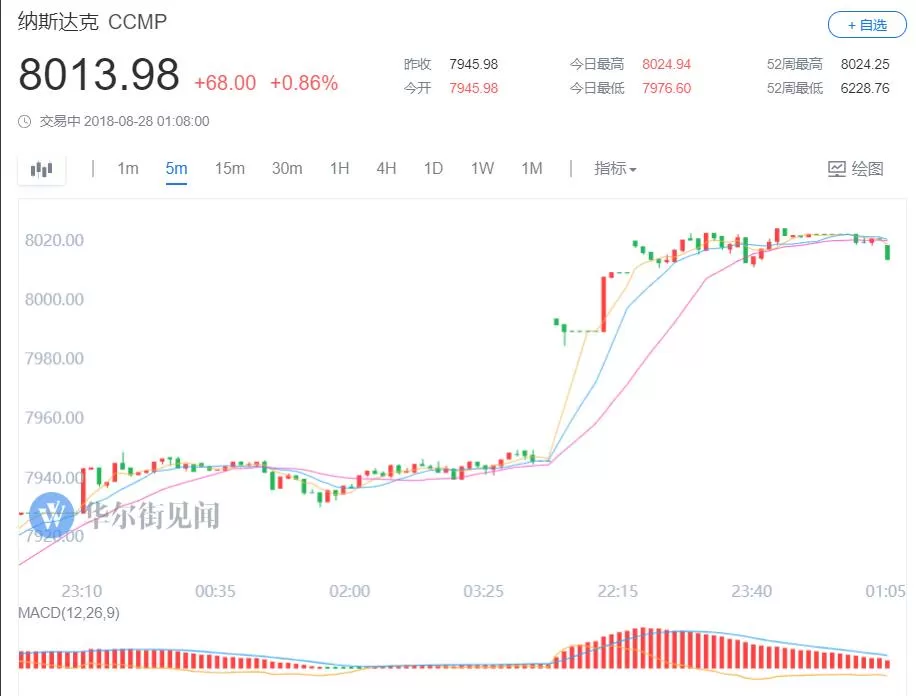
Task: Expand the 指标 indicators dropdown
Action: coord(615,168)
